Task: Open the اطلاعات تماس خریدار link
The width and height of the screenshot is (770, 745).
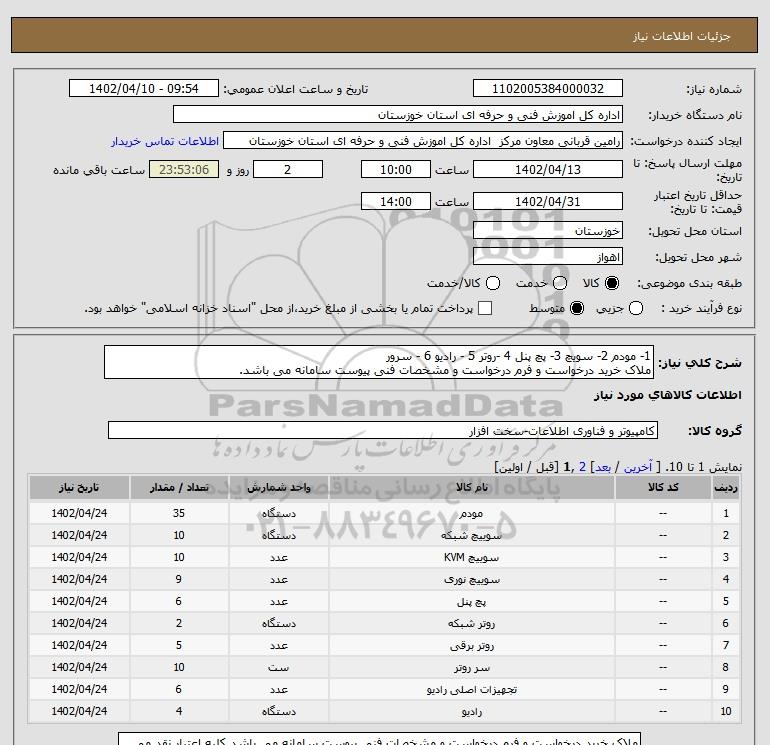Action: (x=165, y=141)
